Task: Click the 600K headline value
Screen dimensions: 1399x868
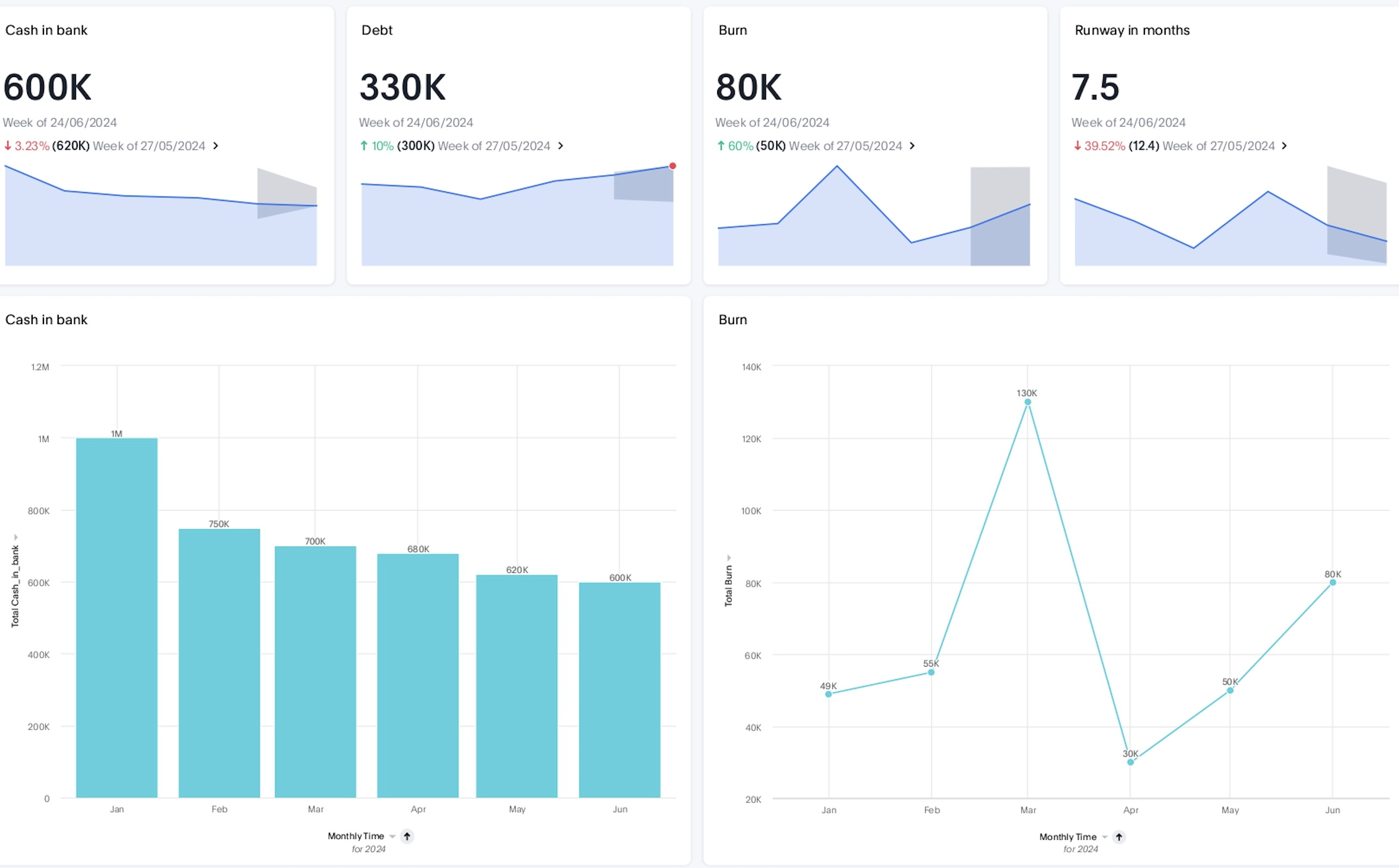Action: (47, 87)
